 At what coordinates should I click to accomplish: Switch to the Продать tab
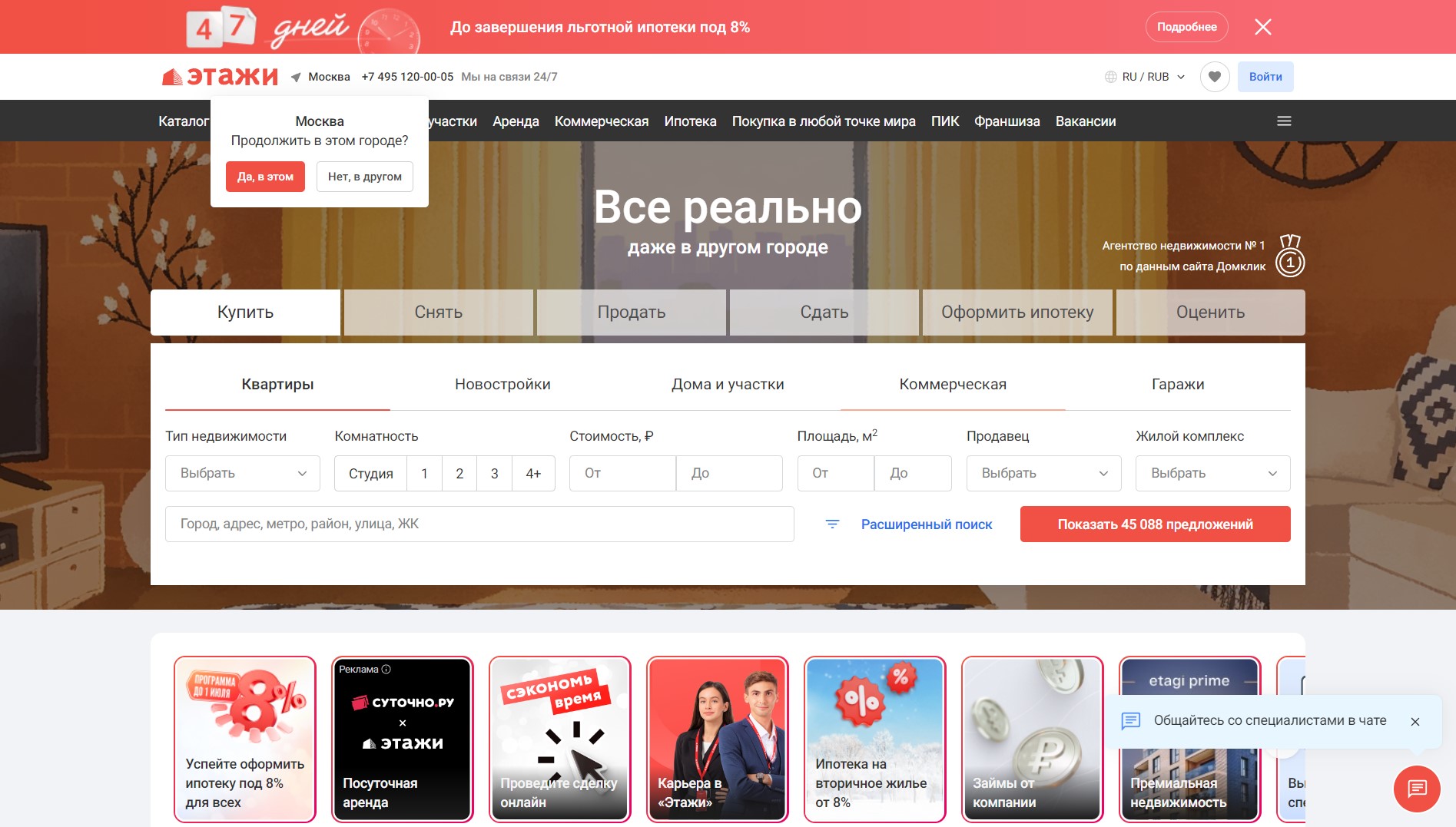[x=632, y=313]
